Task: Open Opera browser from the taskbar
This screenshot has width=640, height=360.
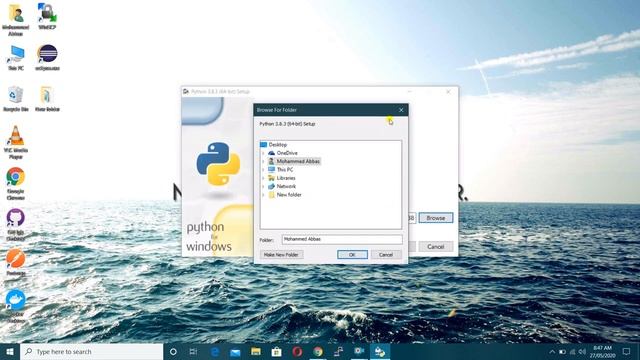Action: [x=297, y=351]
